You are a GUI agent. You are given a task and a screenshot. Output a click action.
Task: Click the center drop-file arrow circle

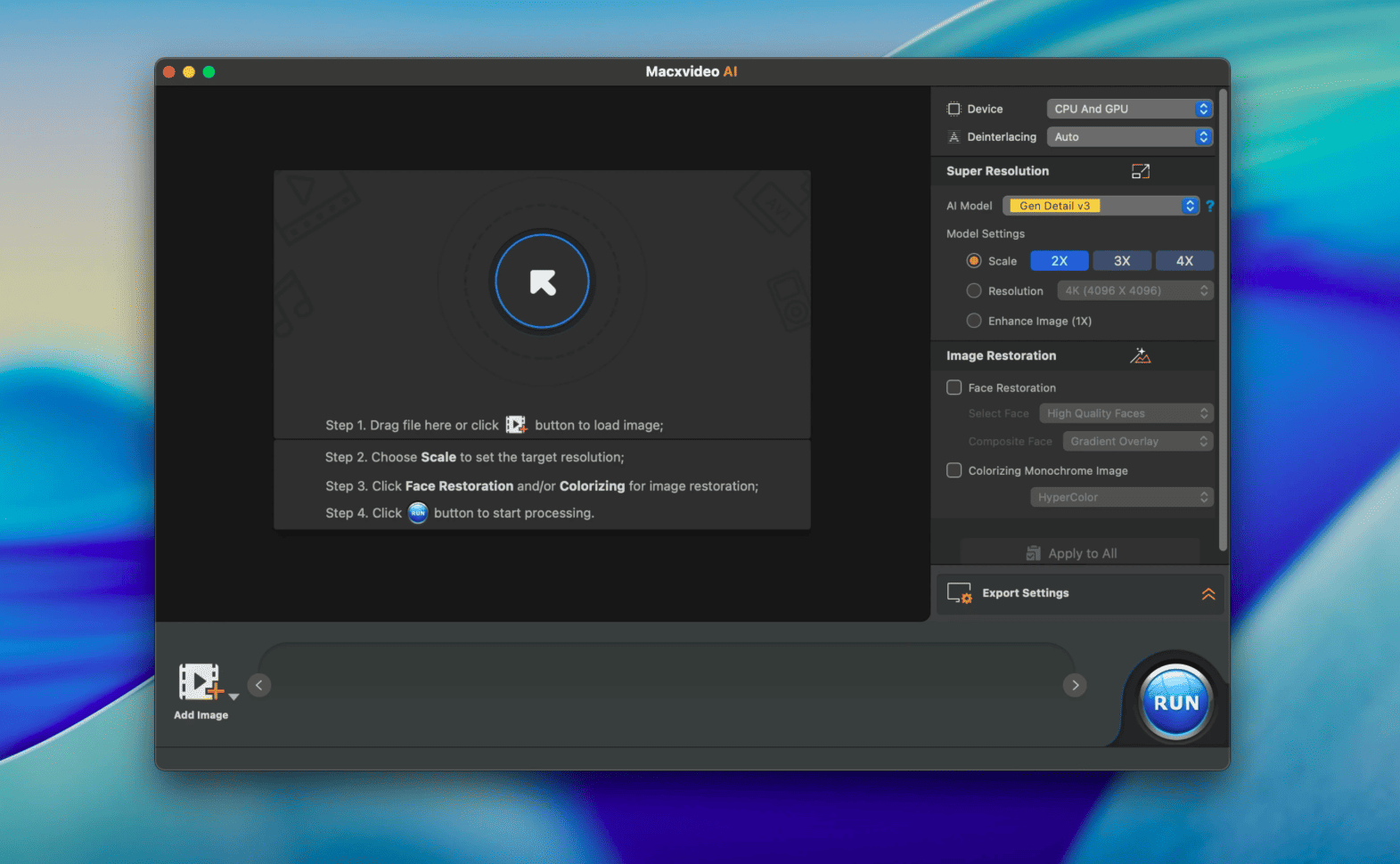pos(542,281)
